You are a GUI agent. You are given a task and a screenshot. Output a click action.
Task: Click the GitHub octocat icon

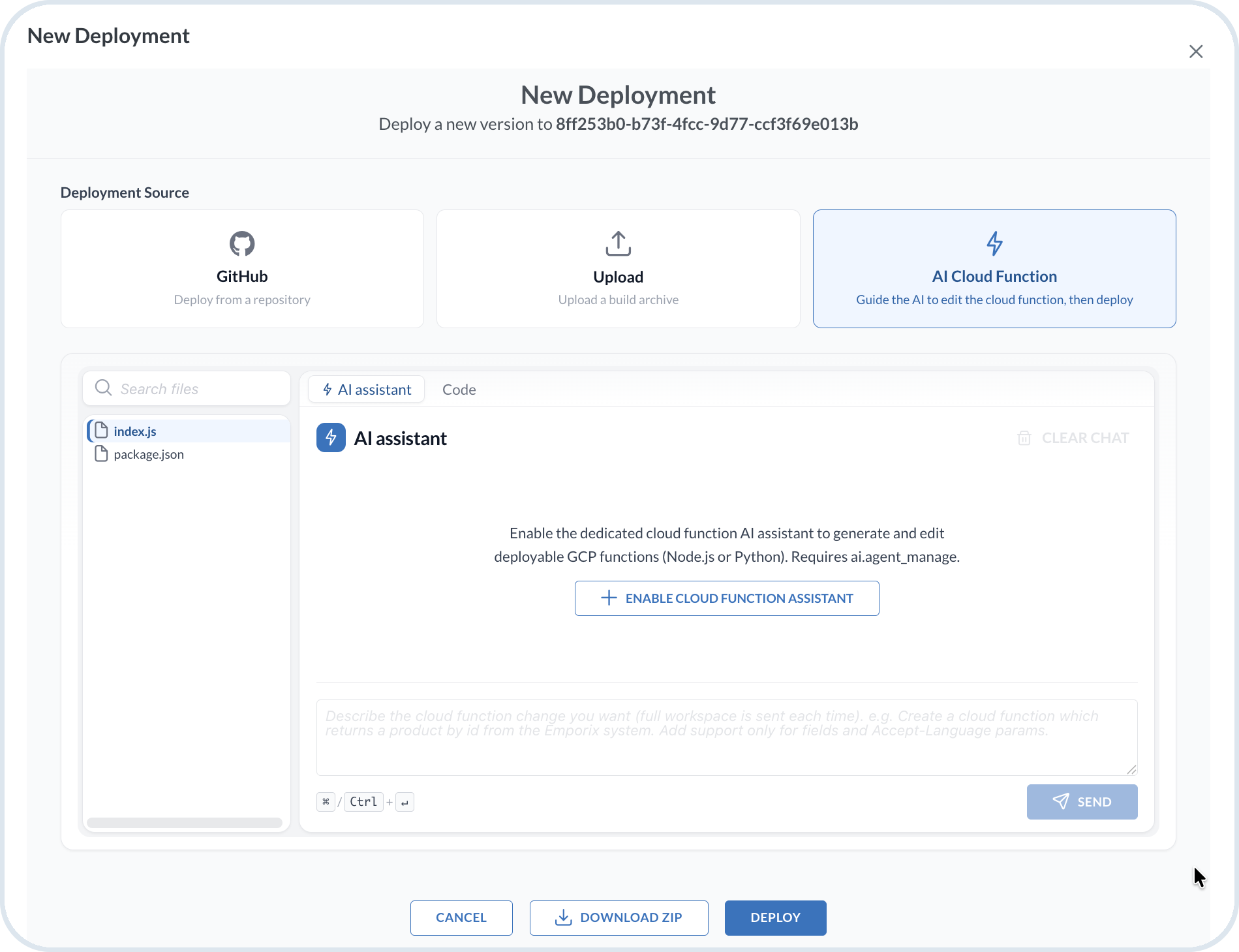(x=242, y=243)
